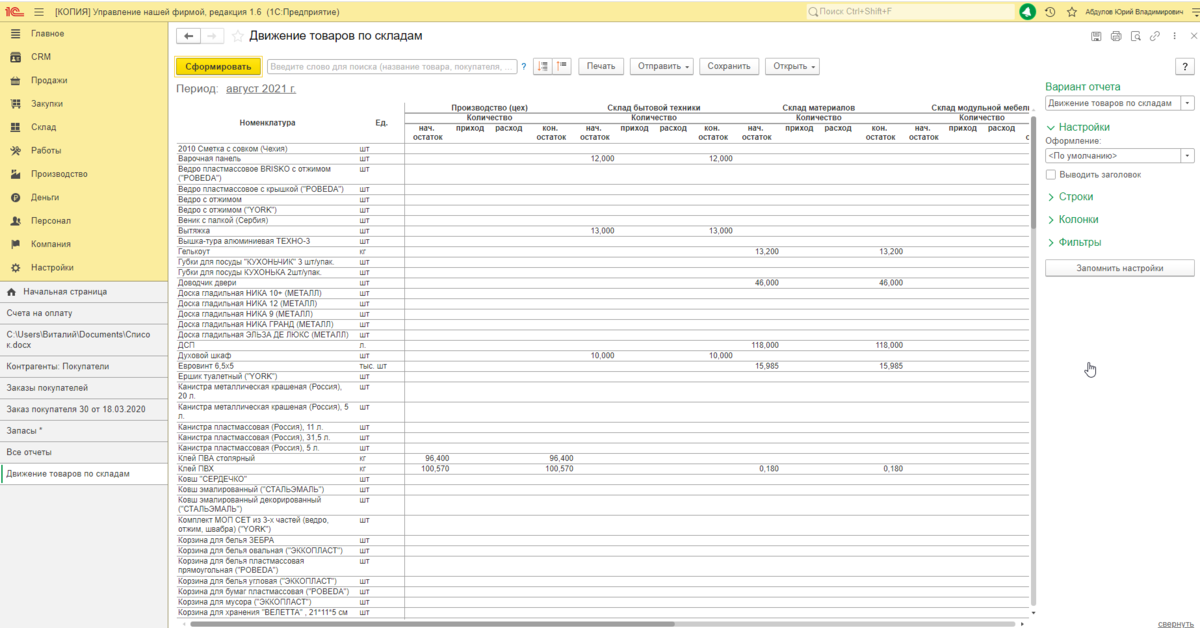This screenshot has width=1200, height=628.
Task: Switch to Заказы покупателей tab
Action: [x=84, y=387]
